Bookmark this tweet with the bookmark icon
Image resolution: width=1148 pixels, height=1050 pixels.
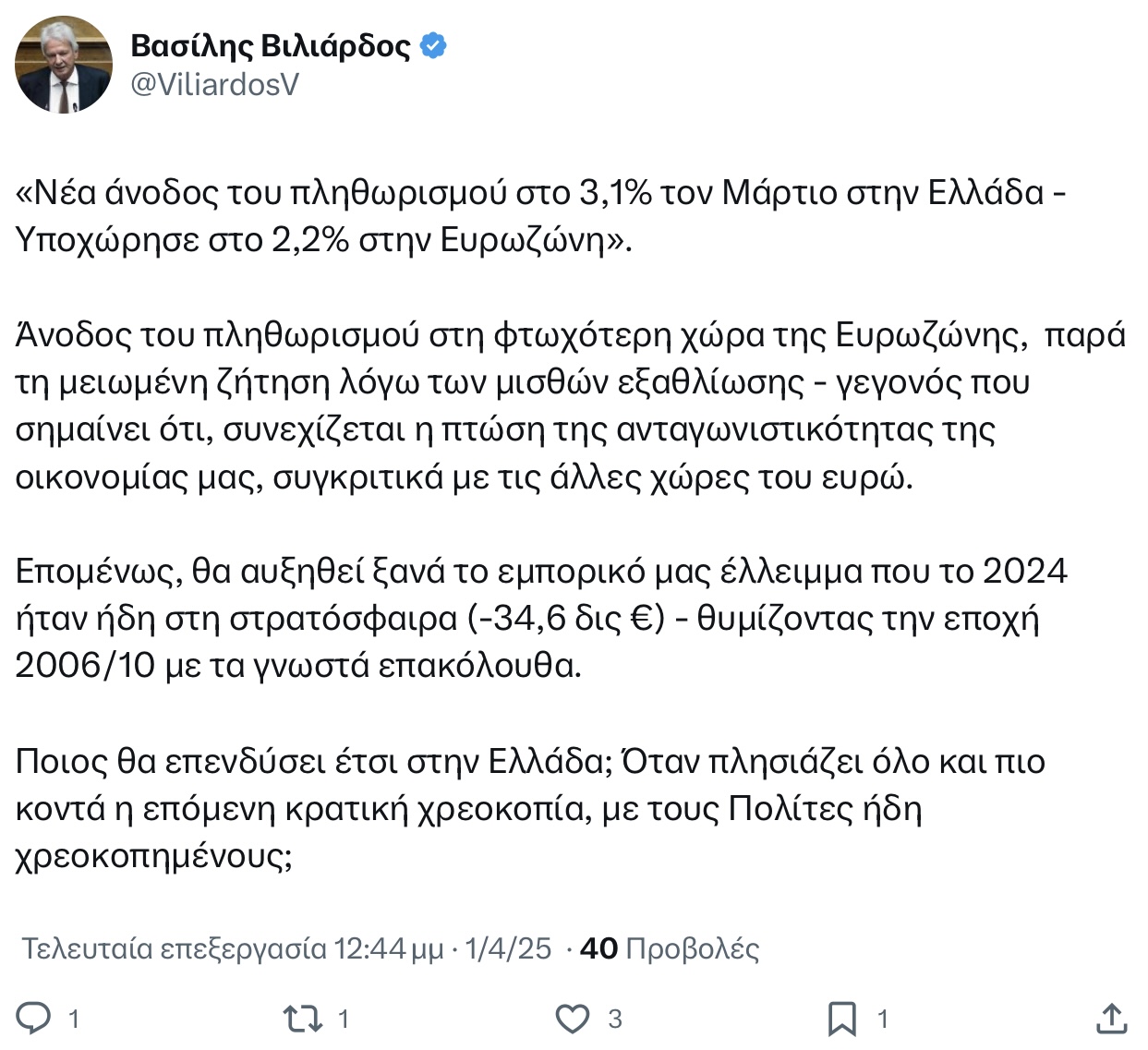(x=841, y=1019)
